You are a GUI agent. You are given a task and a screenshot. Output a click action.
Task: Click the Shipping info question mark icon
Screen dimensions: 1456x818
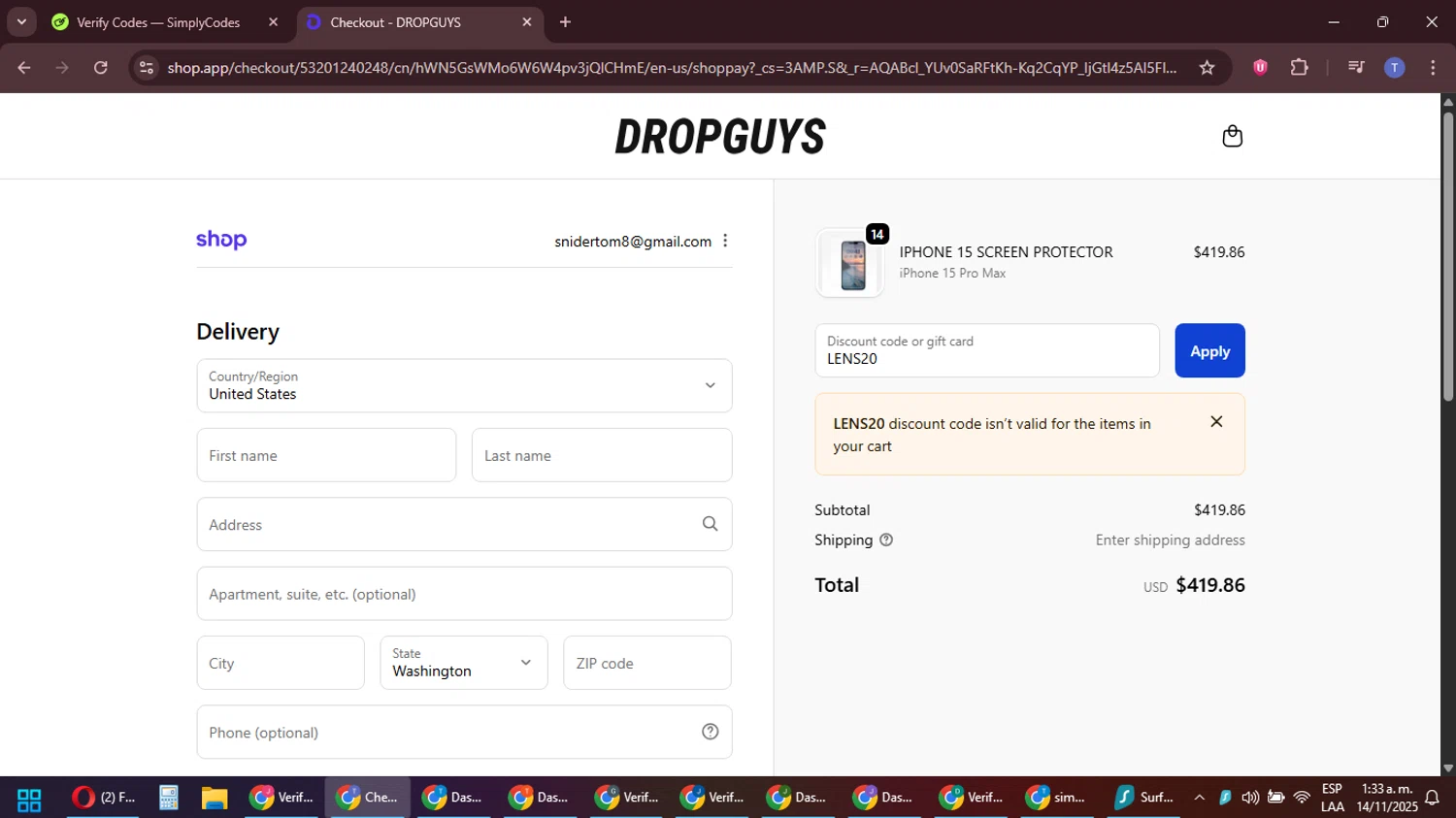click(x=885, y=540)
